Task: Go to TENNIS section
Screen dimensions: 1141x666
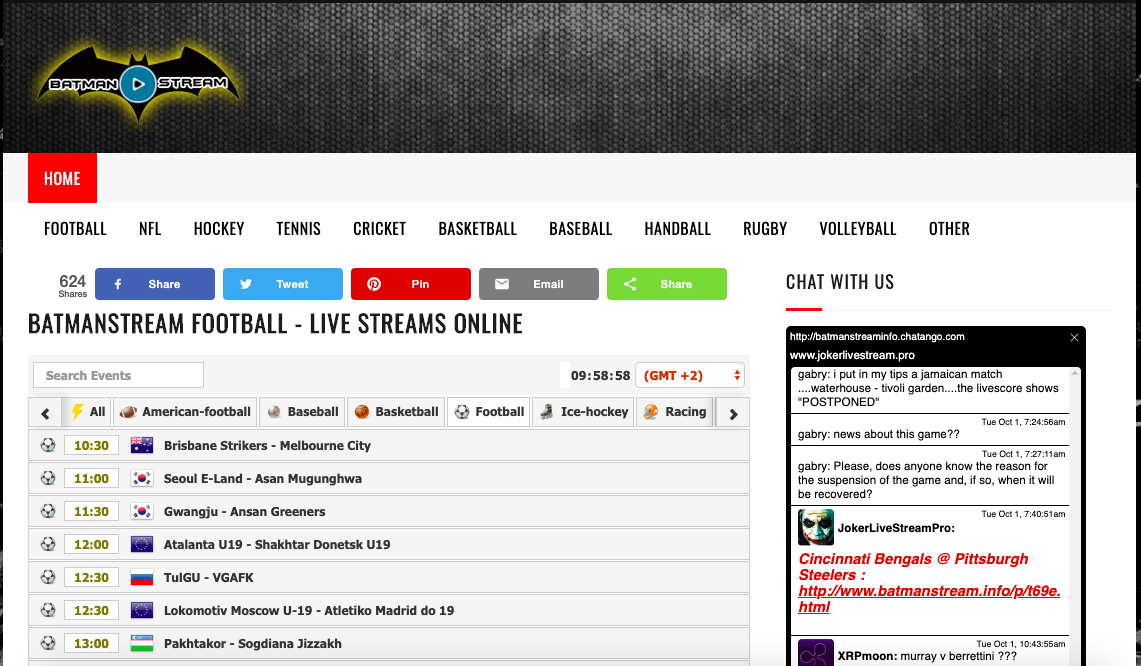Action: pos(298,229)
